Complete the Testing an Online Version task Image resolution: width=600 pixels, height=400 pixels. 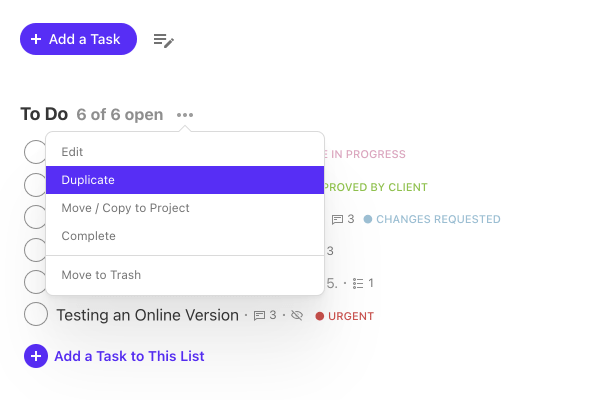point(36,314)
